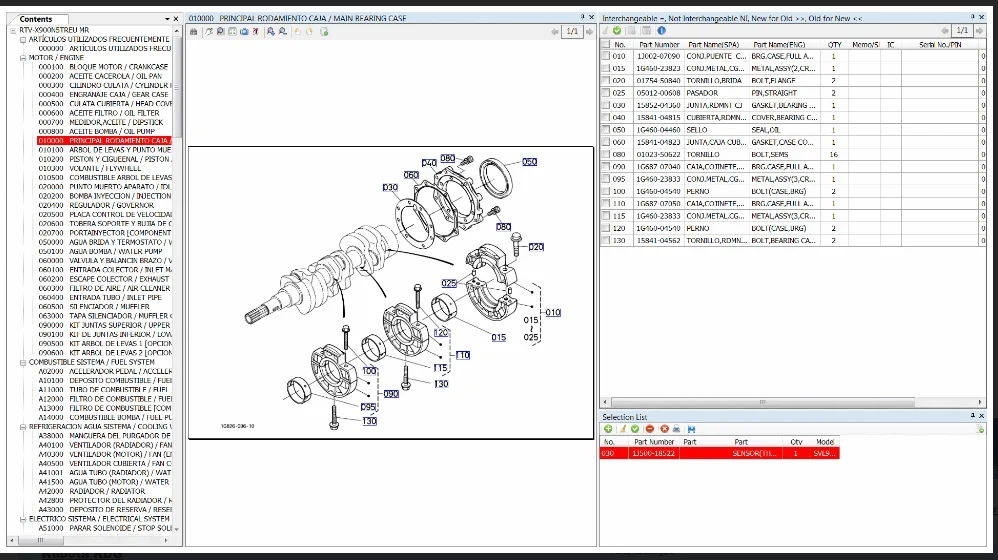Click the Part Number column header in parts table

click(x=658, y=44)
